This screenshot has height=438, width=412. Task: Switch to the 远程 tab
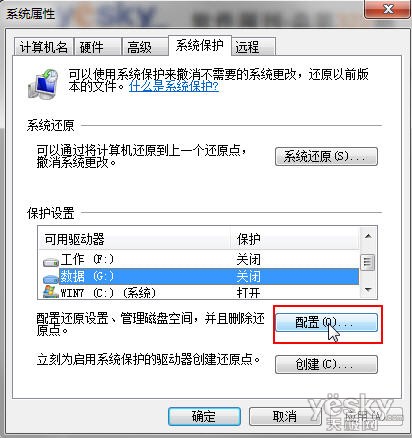coord(254,47)
